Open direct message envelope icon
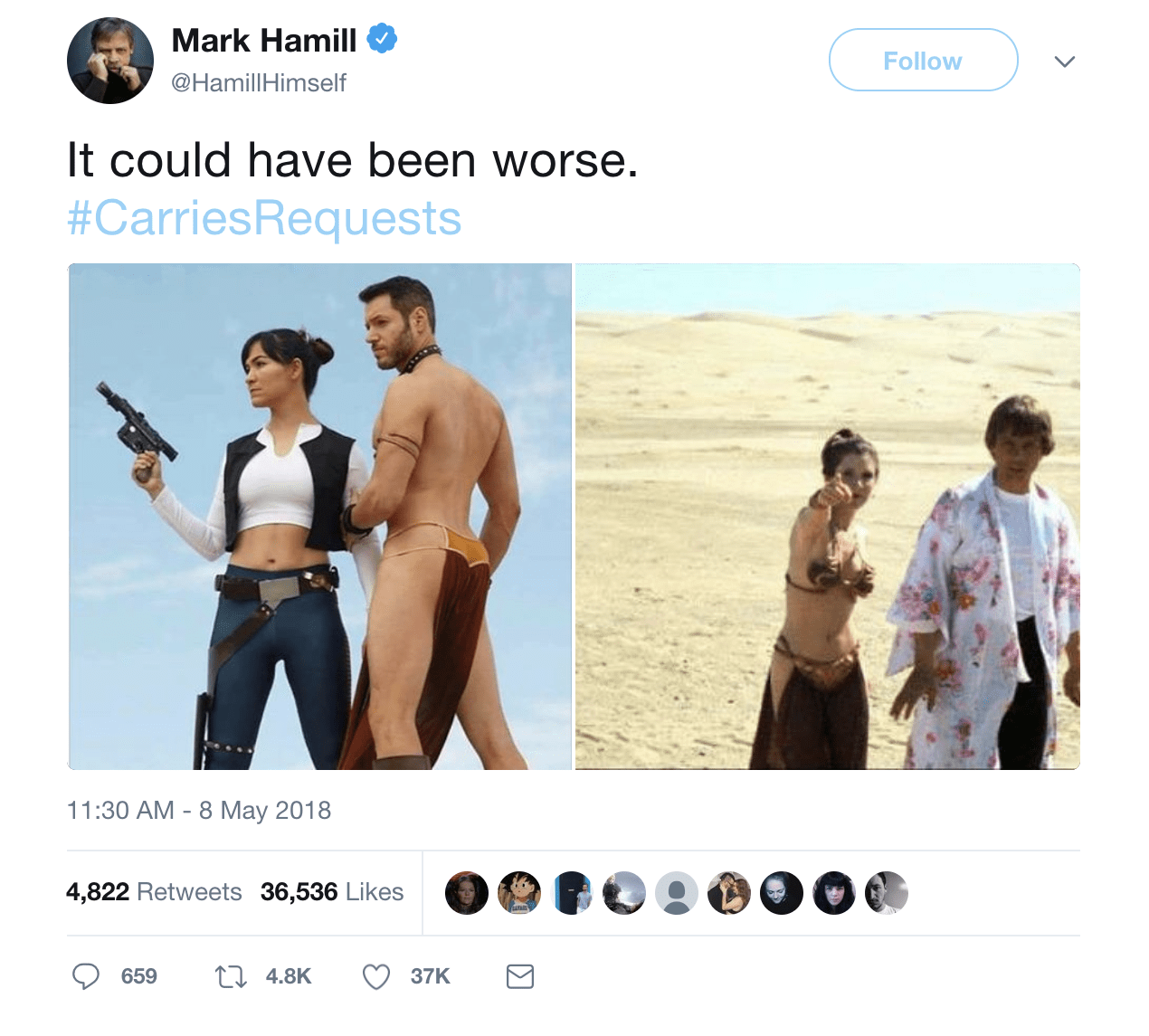This screenshot has height=1036, width=1149. click(520, 976)
